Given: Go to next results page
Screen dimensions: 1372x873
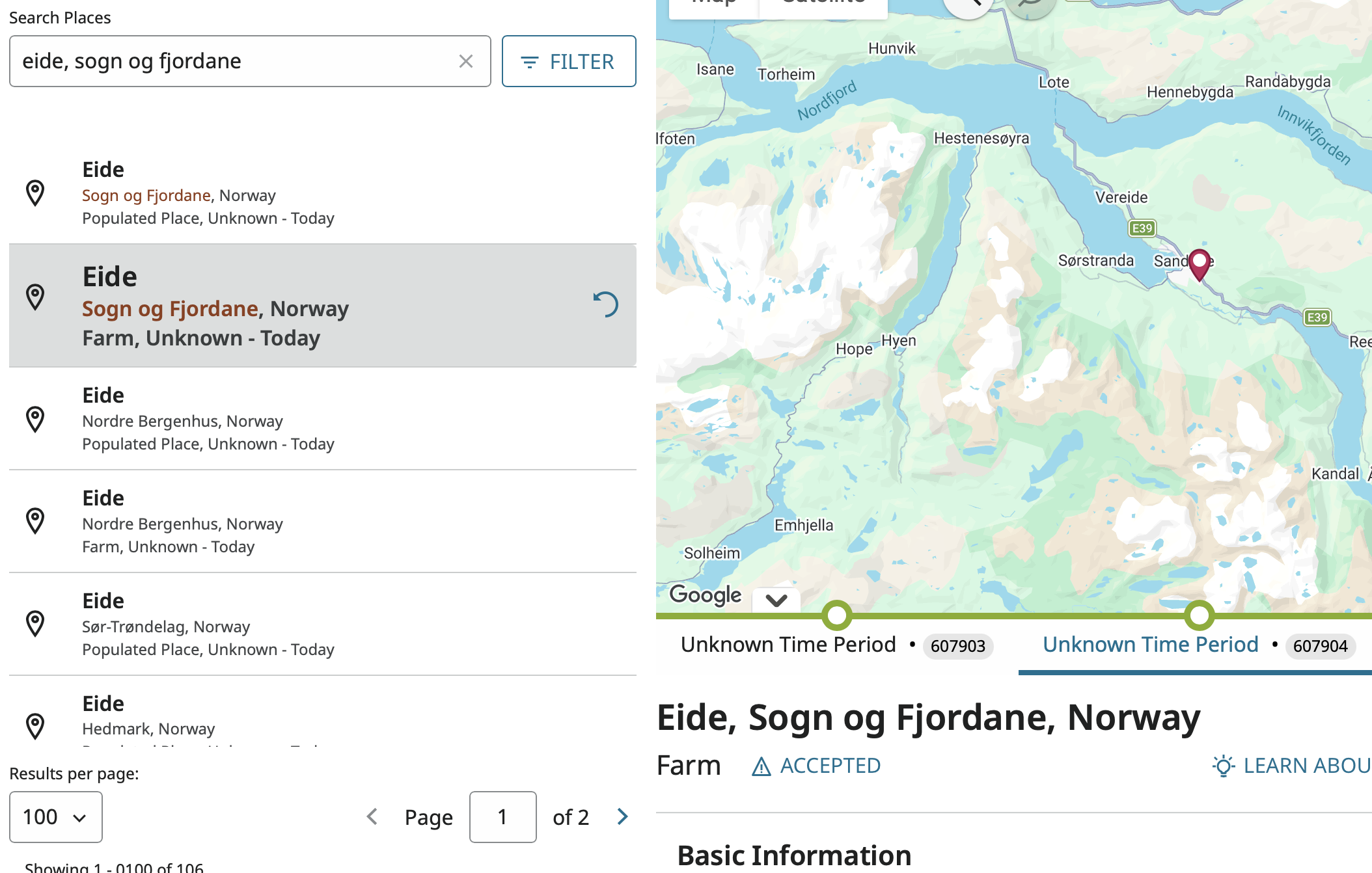Looking at the screenshot, I should click(x=623, y=816).
